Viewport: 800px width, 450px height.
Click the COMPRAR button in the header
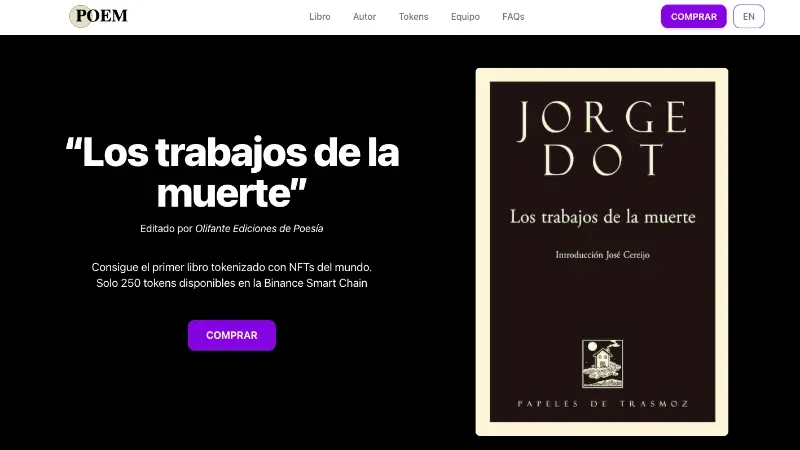pyautogui.click(x=693, y=16)
